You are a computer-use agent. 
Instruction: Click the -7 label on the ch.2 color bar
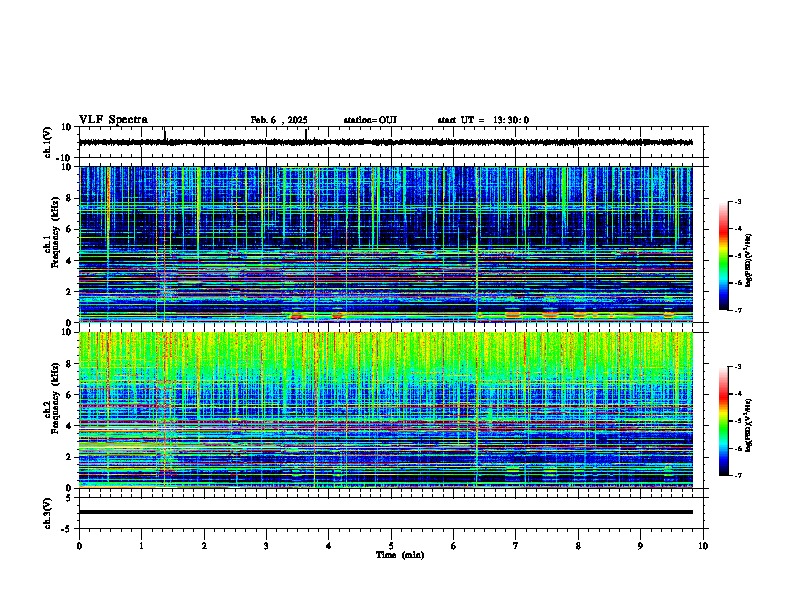tap(737, 476)
